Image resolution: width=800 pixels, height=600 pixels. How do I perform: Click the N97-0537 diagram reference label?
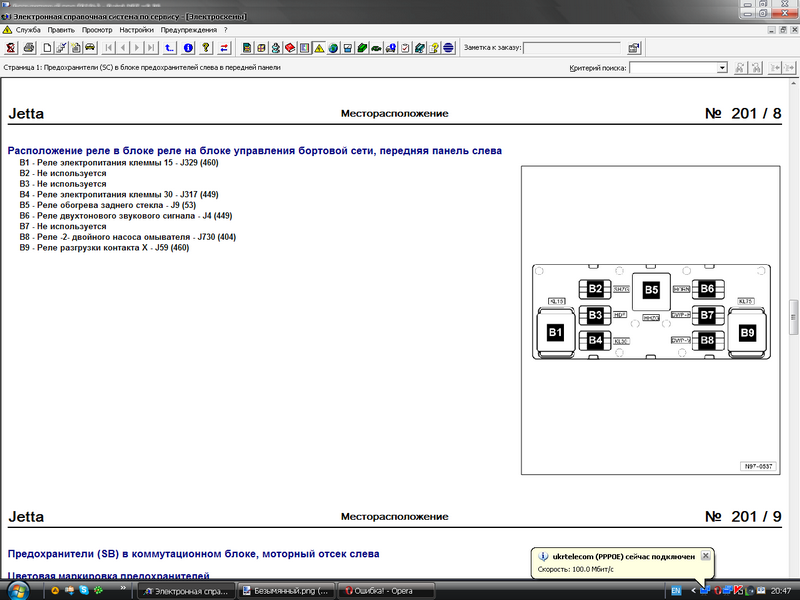coord(758,466)
